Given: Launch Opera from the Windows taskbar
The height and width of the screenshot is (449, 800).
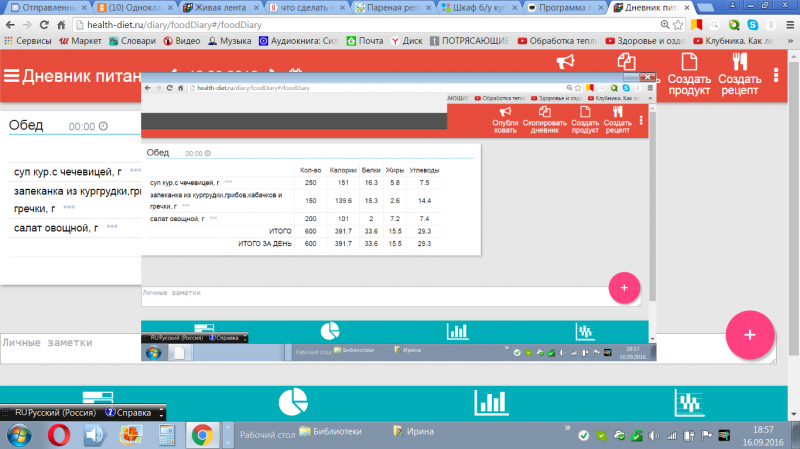Looking at the screenshot, I should 59,434.
